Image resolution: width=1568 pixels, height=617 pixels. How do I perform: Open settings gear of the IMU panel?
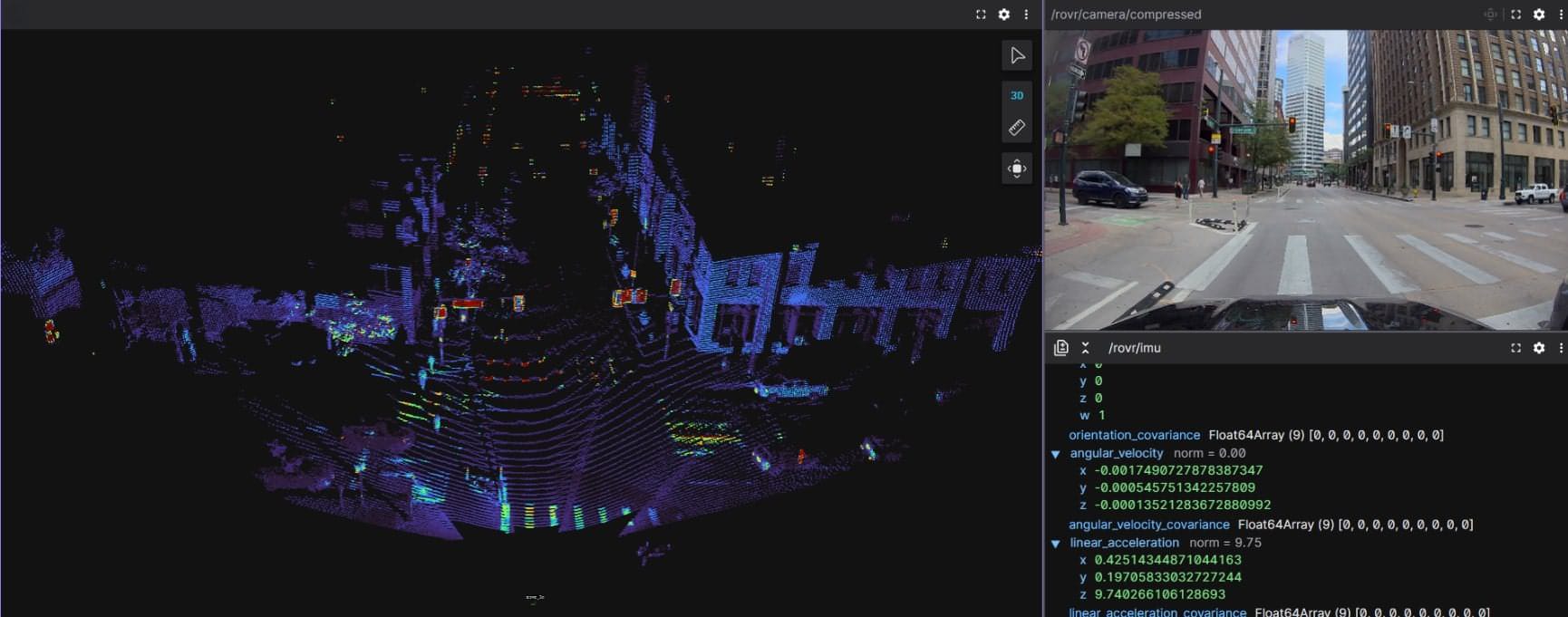(1538, 348)
